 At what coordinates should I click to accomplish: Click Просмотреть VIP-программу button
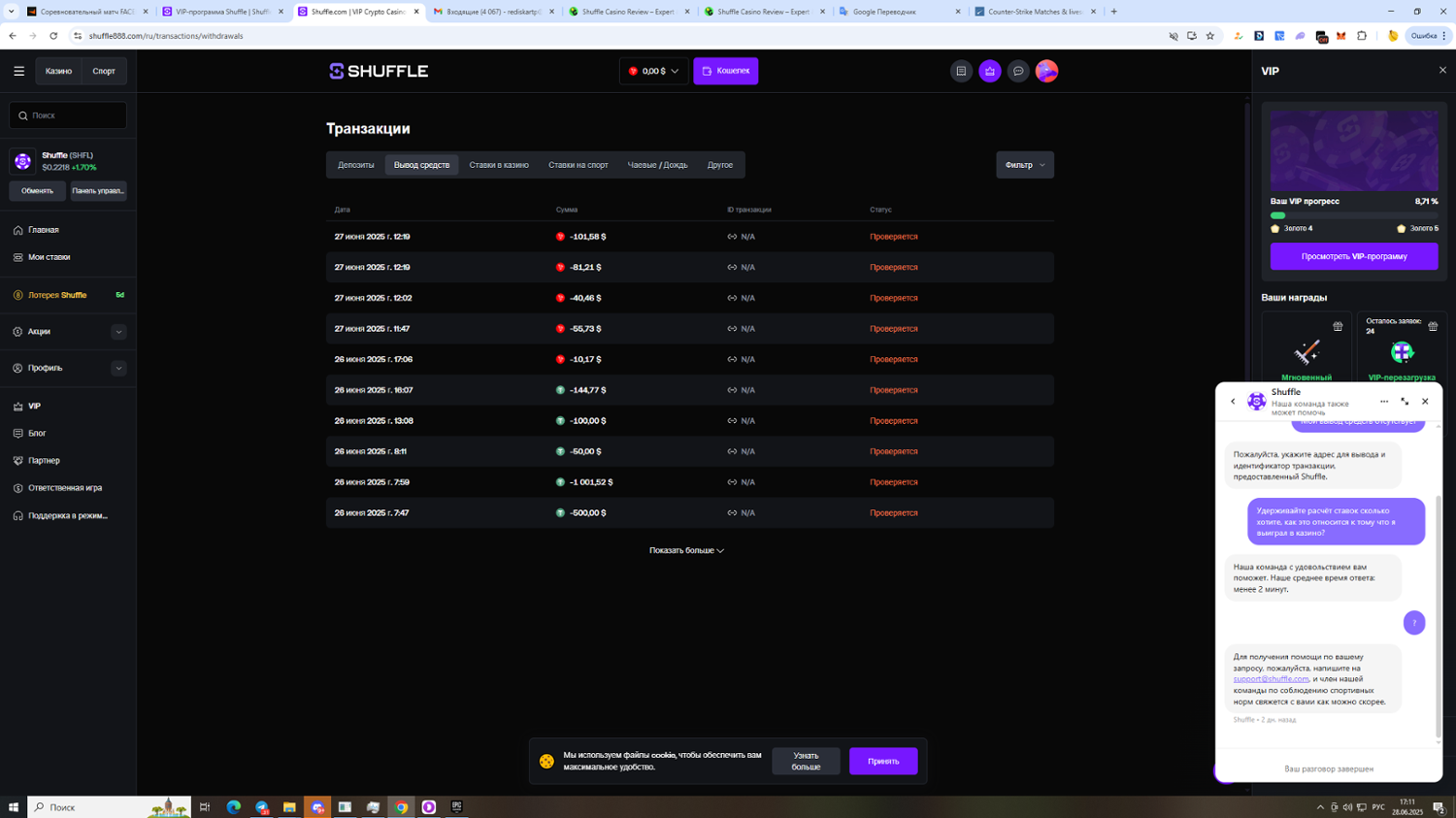coord(1353,256)
